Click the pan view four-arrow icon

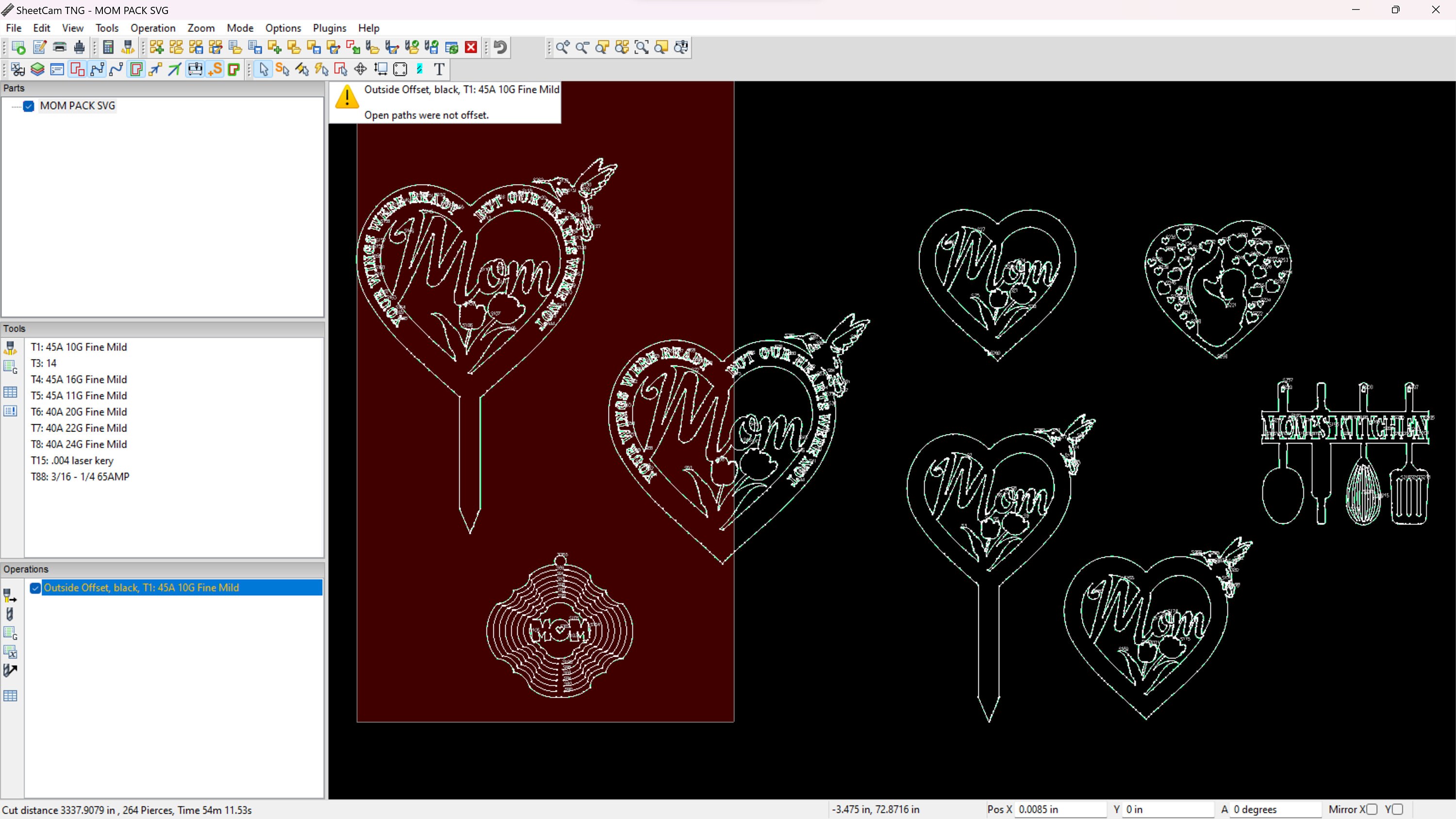coord(360,69)
